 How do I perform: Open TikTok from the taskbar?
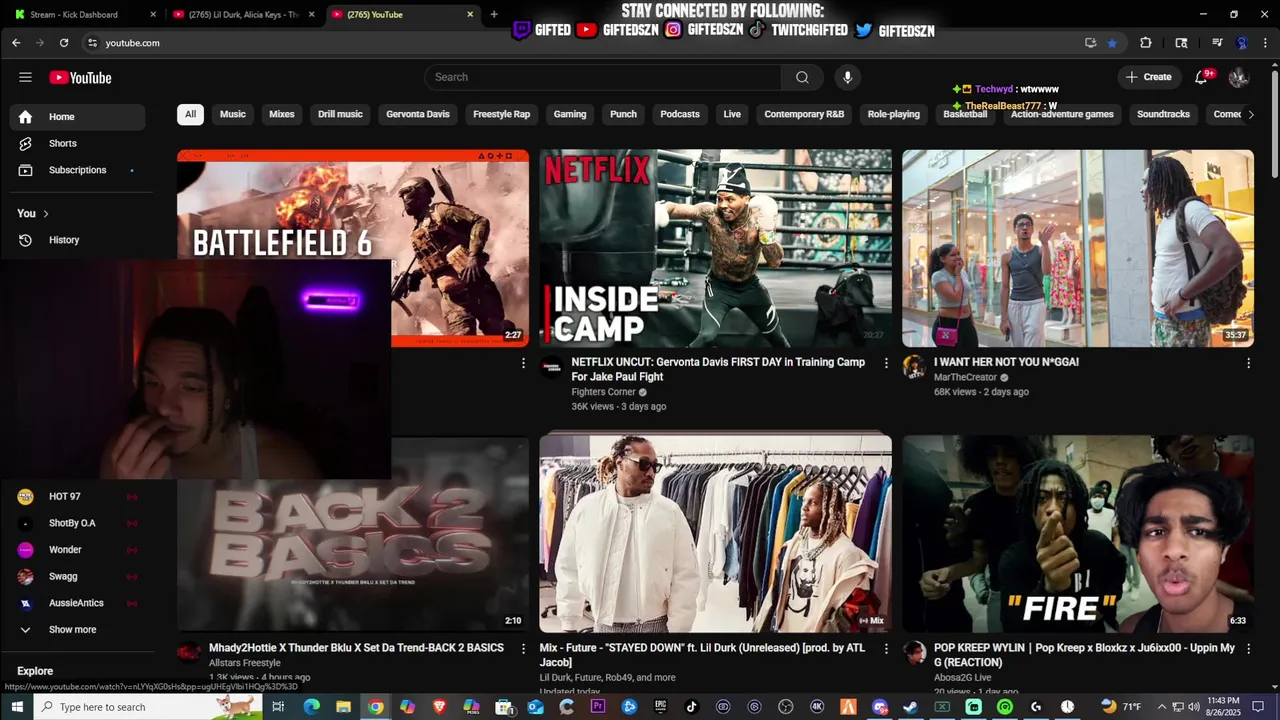coord(691,707)
